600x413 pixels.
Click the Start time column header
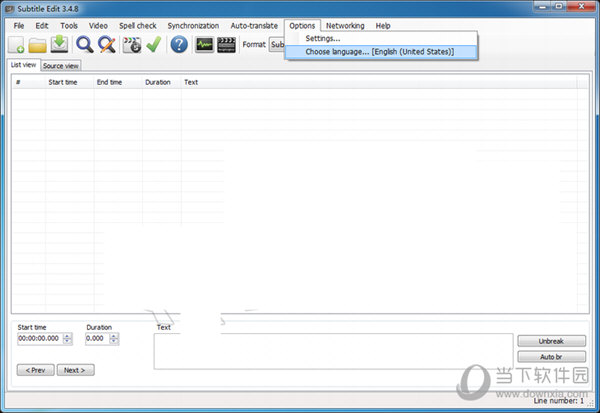click(x=69, y=82)
